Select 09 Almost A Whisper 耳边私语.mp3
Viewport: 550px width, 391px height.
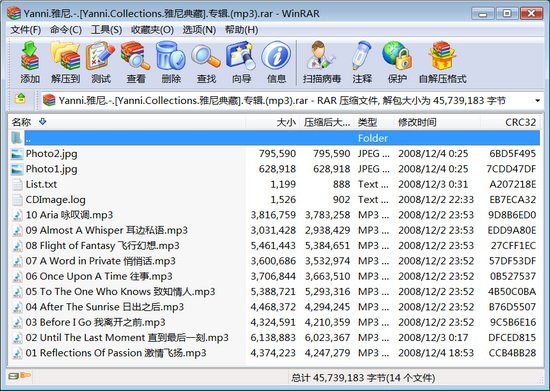tap(274, 230)
